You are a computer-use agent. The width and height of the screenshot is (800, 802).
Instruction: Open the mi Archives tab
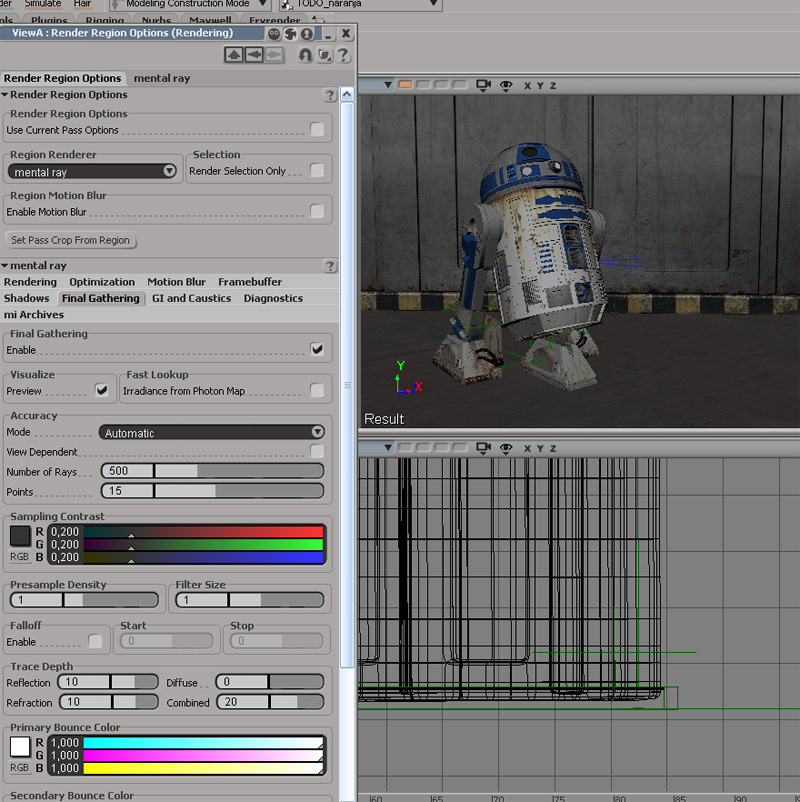[x=34, y=315]
